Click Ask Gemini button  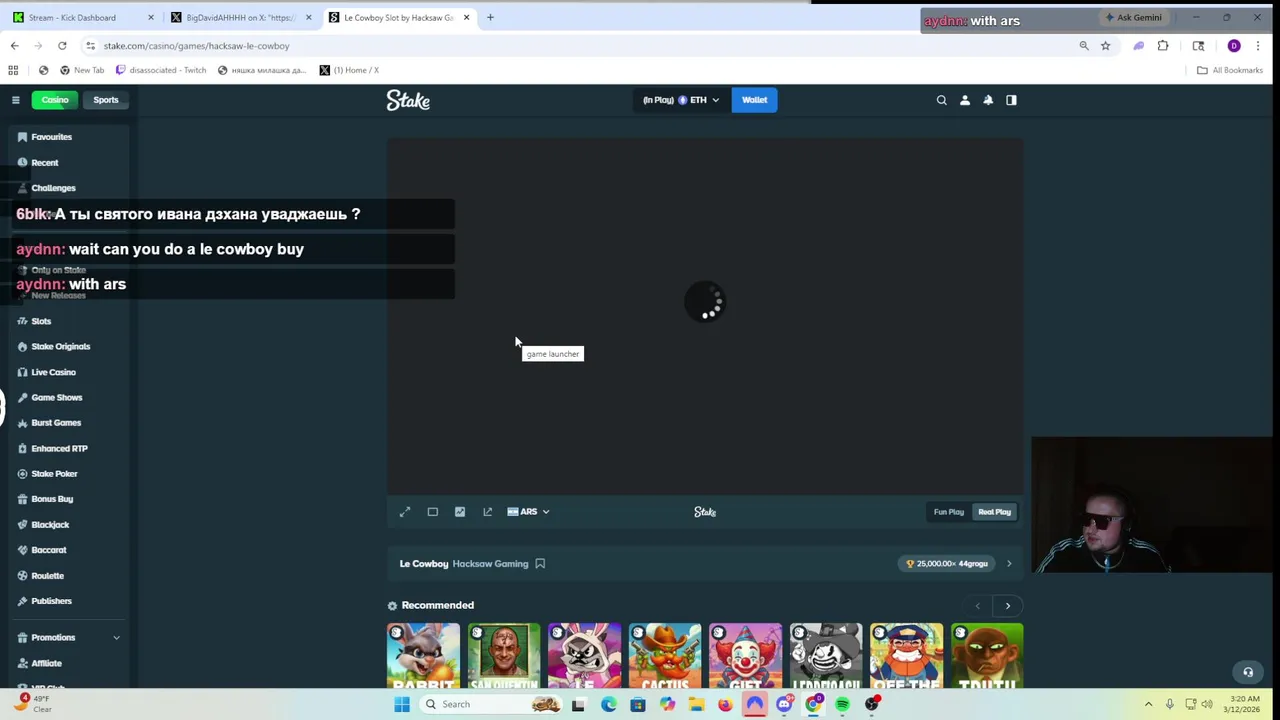pyautogui.click(x=1133, y=18)
